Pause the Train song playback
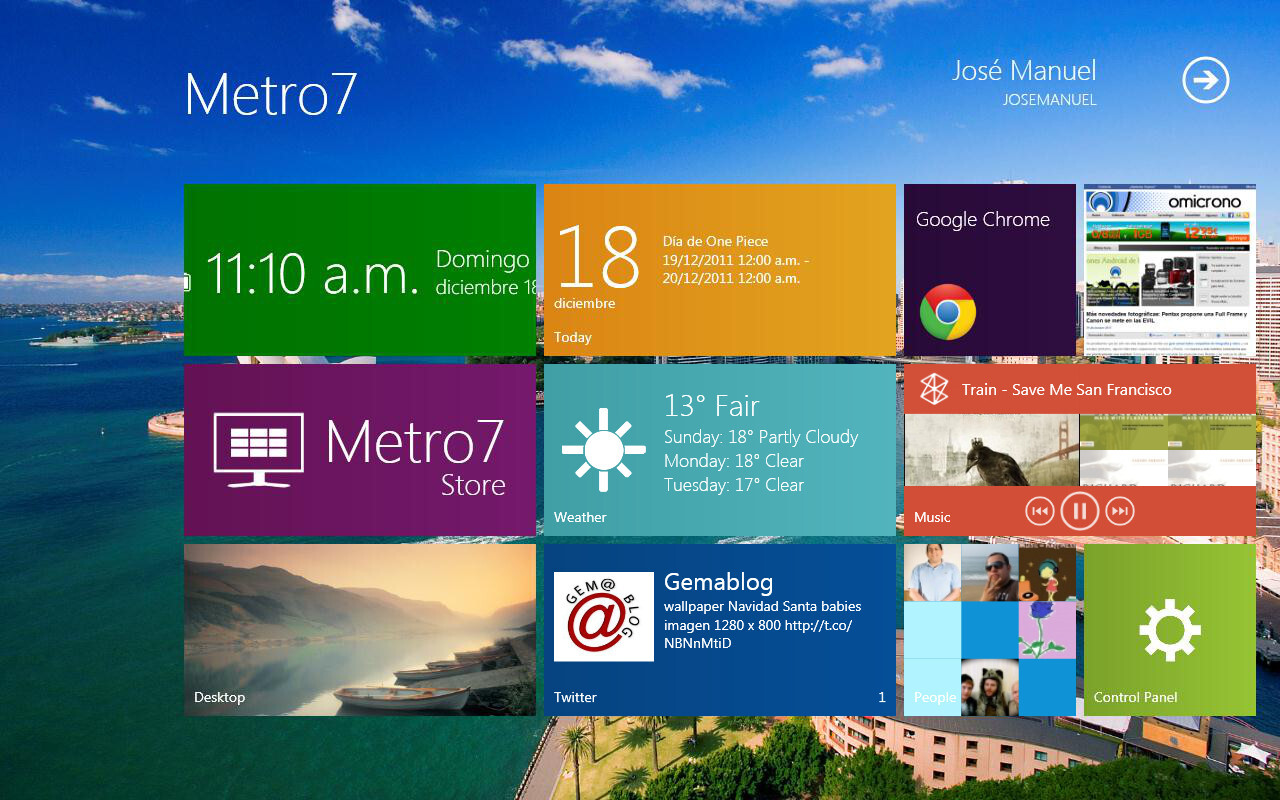1280x800 pixels. point(1081,510)
